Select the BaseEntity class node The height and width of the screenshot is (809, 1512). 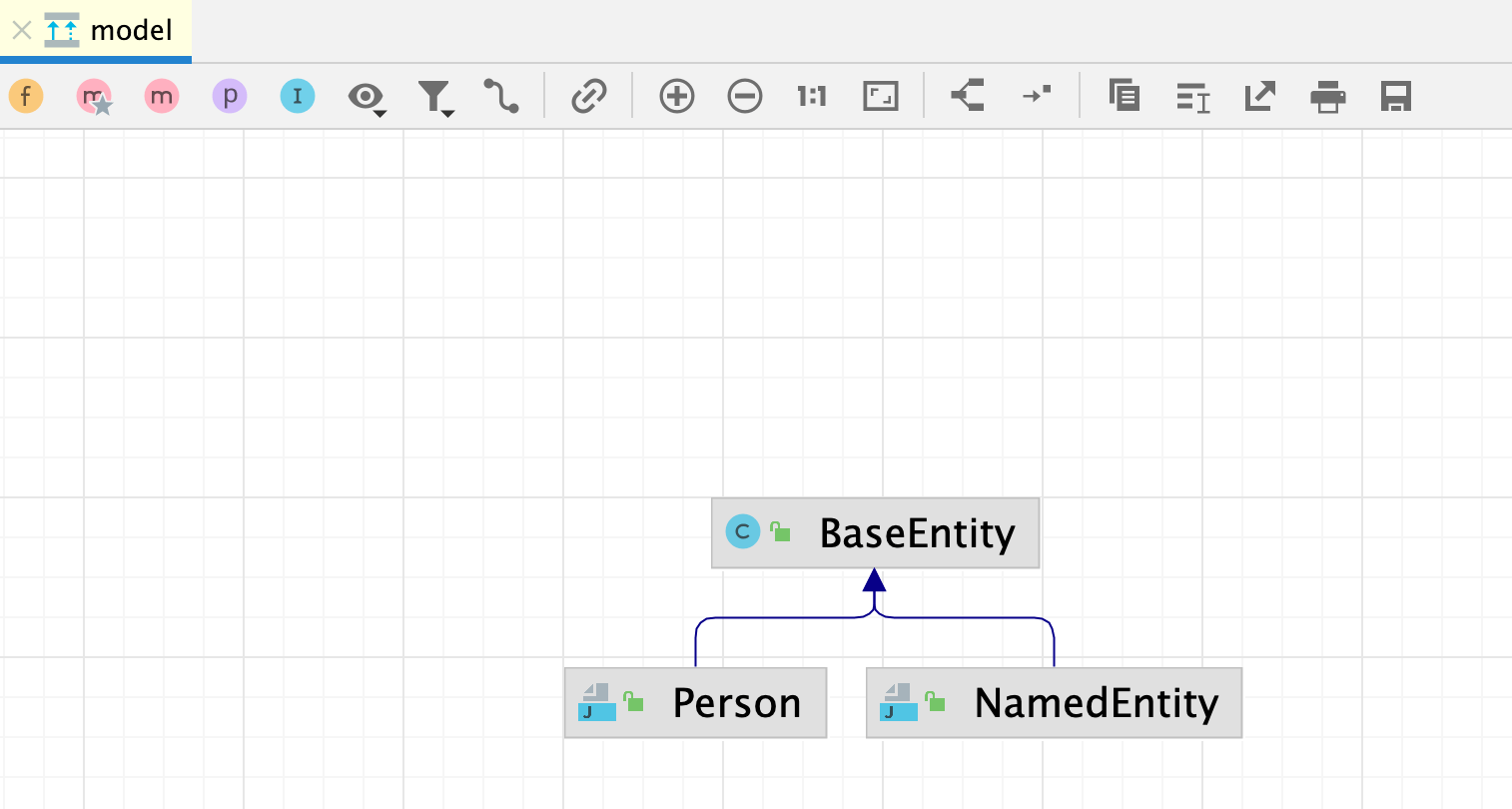[875, 532]
